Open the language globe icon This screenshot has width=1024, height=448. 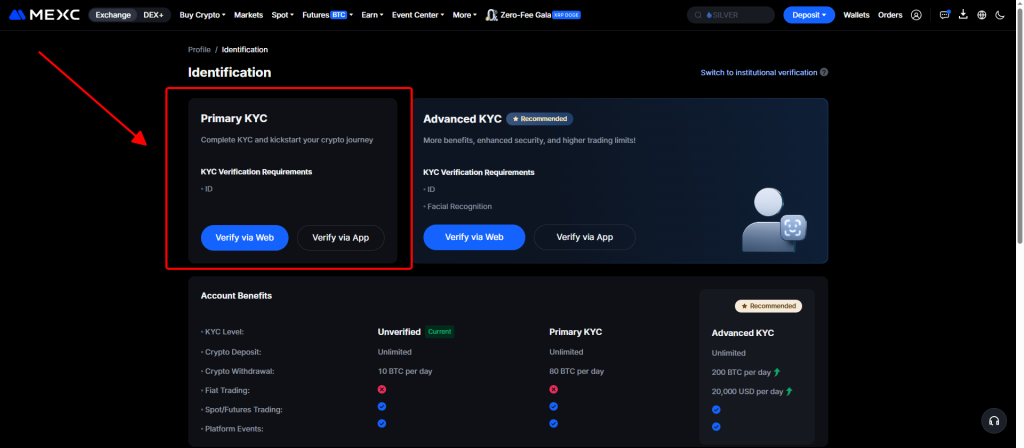tap(981, 15)
